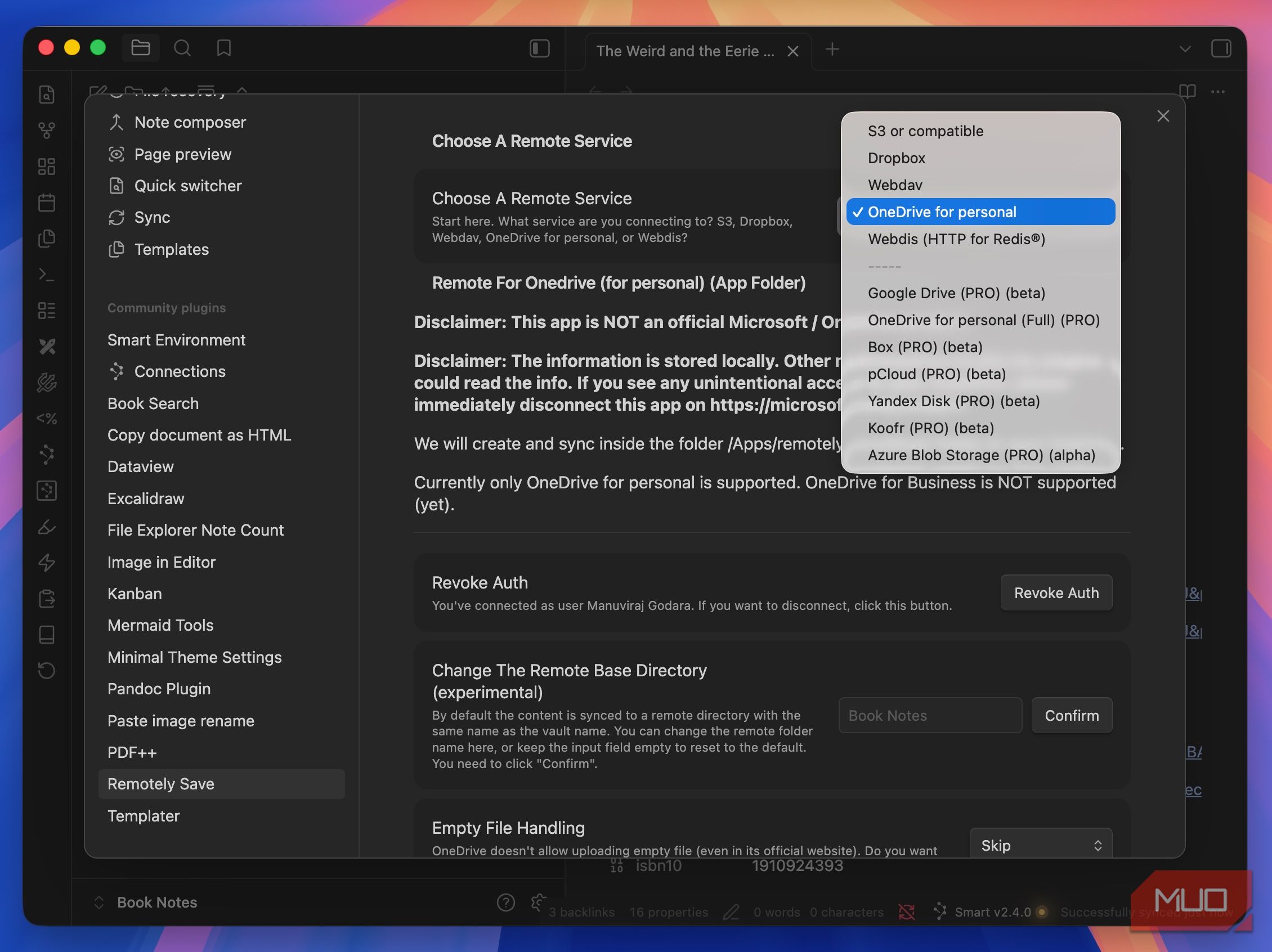Click the Confirm button

pos(1071,715)
